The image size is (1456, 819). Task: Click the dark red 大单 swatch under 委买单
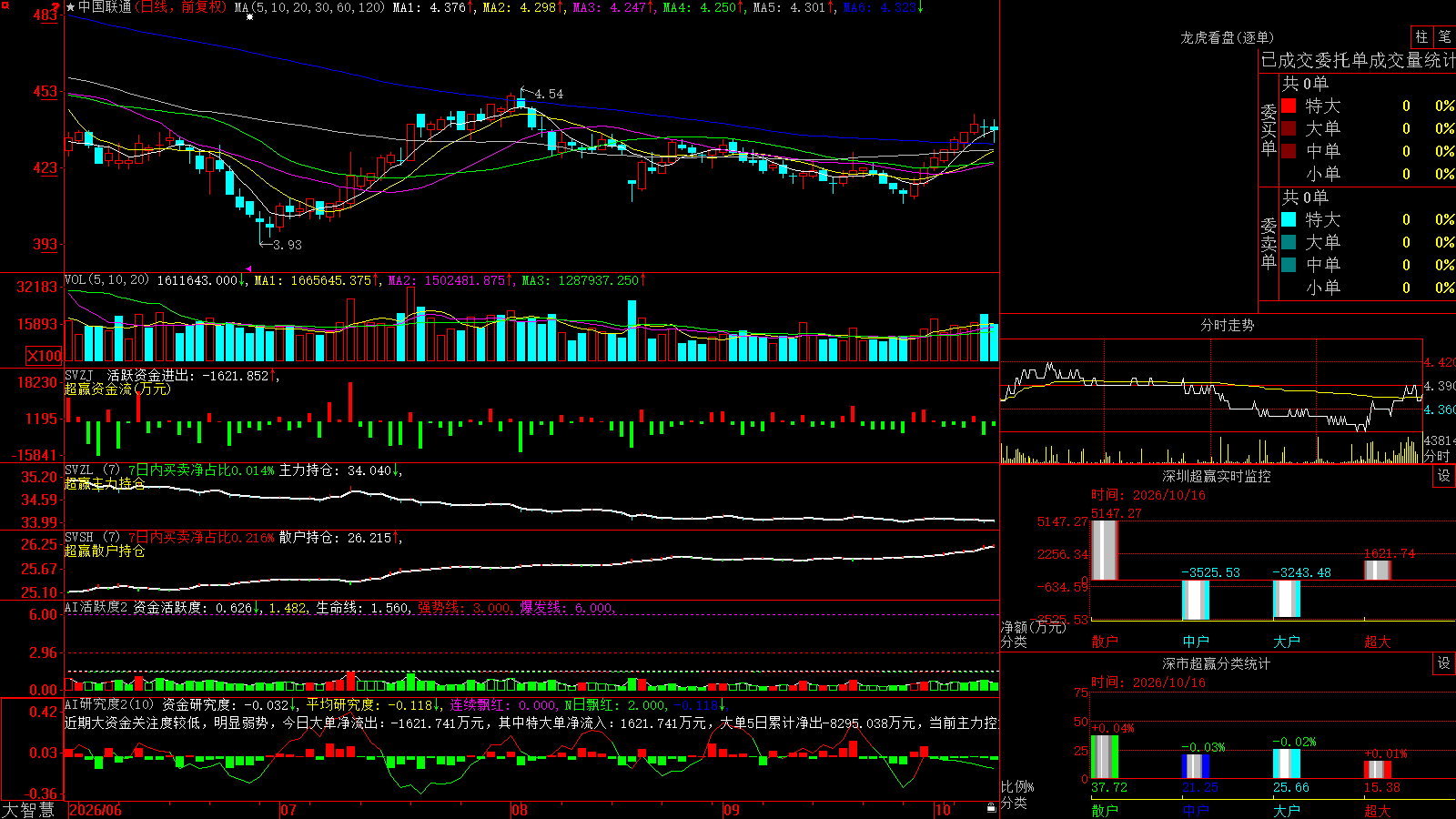pyautogui.click(x=1289, y=128)
